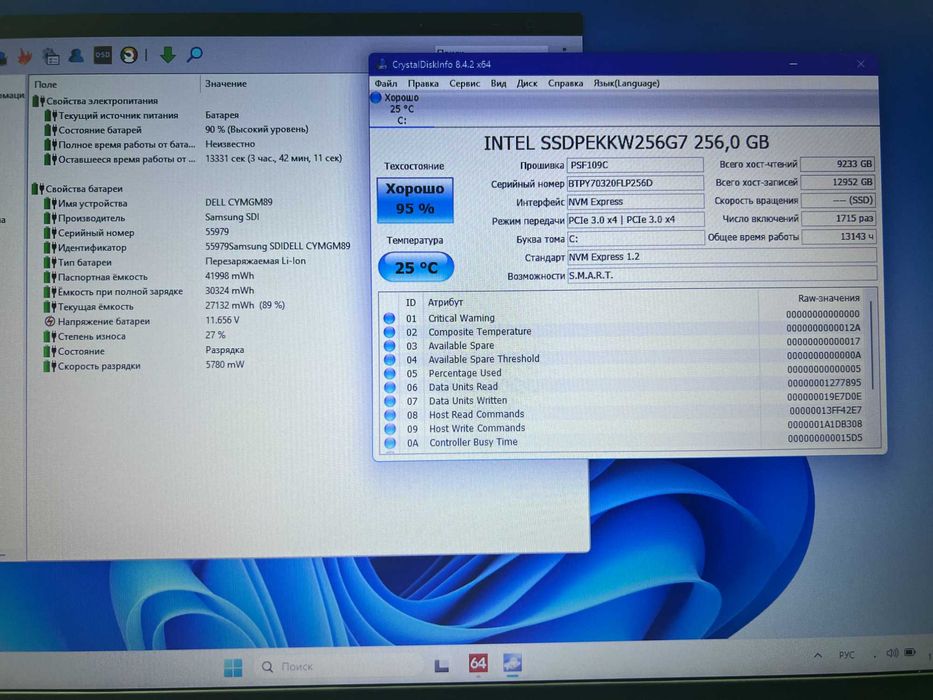Click the scrollbar of the SMART attribute list
The height and width of the screenshot is (700, 933).
coord(872,344)
